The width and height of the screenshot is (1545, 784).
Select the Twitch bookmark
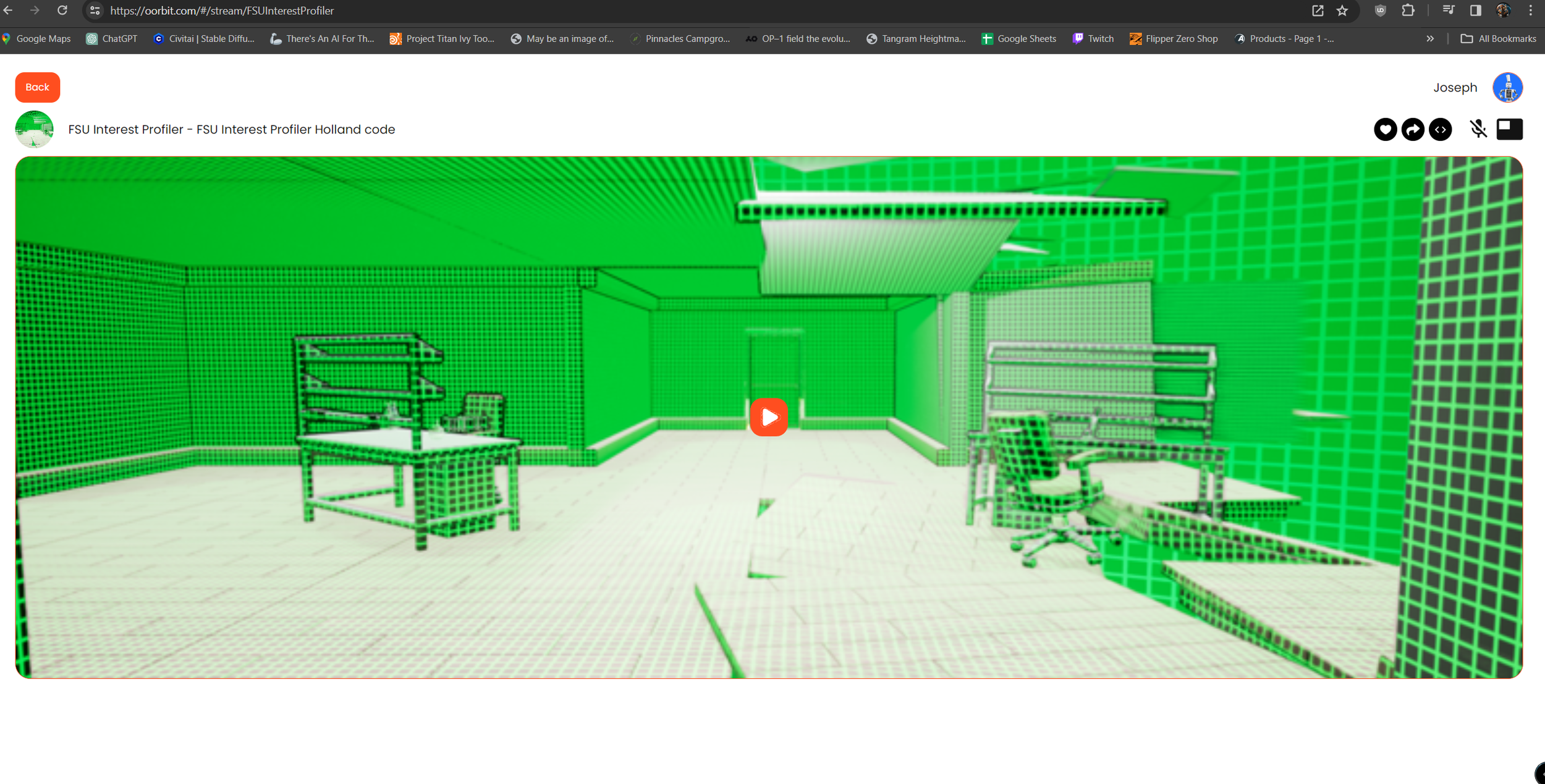pyautogui.click(x=1093, y=38)
